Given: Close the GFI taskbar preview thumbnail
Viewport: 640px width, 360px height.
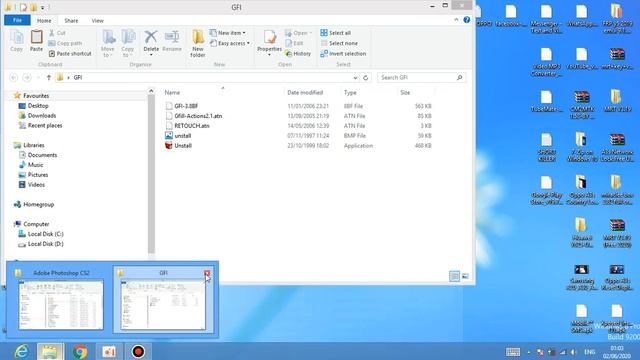Looking at the screenshot, I should pyautogui.click(x=207, y=273).
